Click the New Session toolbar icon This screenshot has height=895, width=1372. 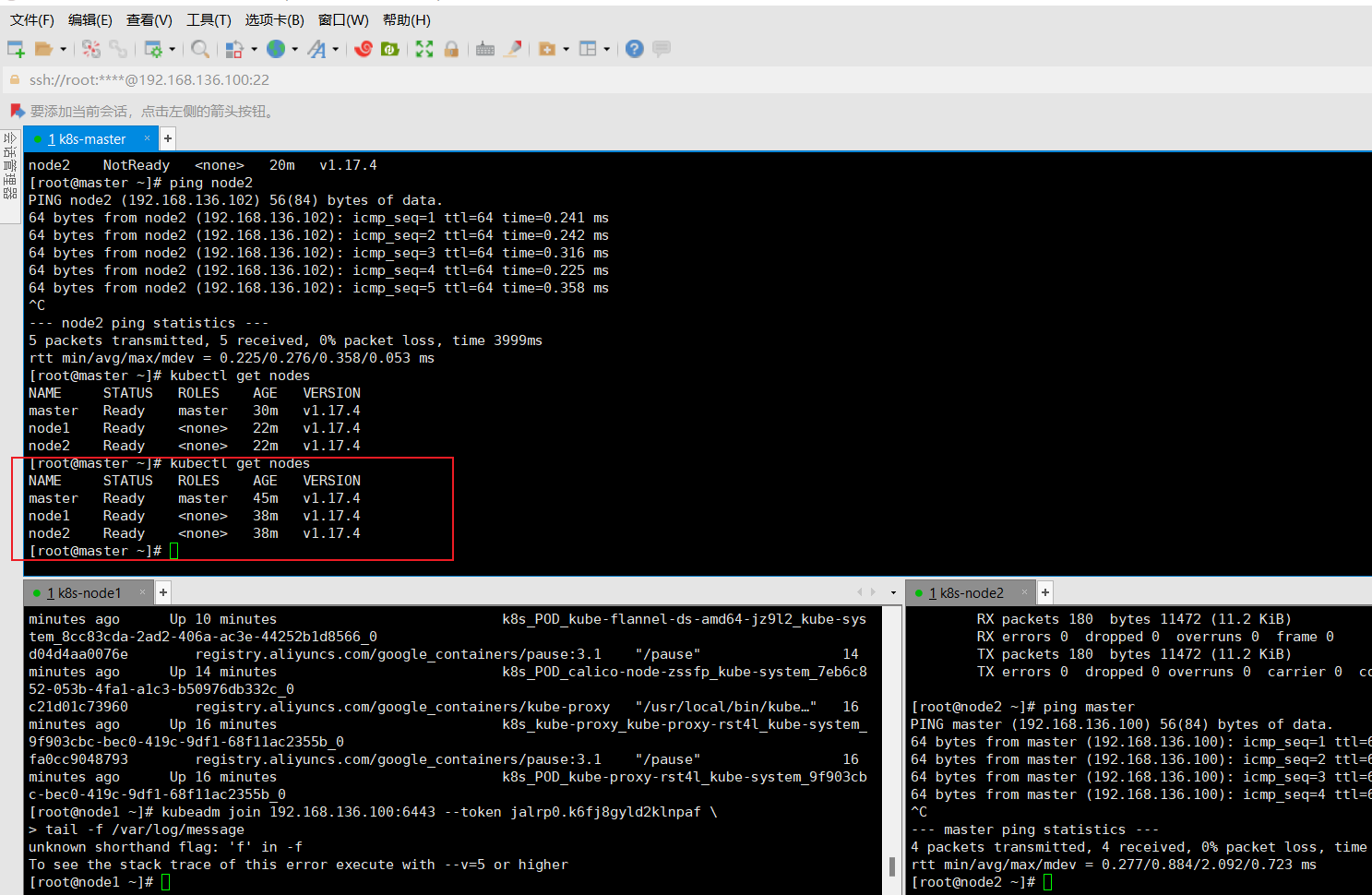[16, 49]
